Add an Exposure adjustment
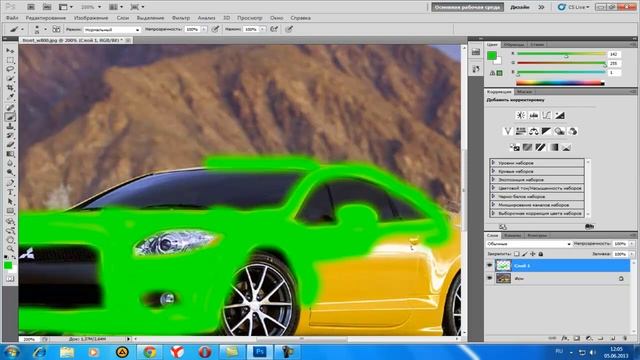The width and height of the screenshot is (640, 360). (560, 116)
